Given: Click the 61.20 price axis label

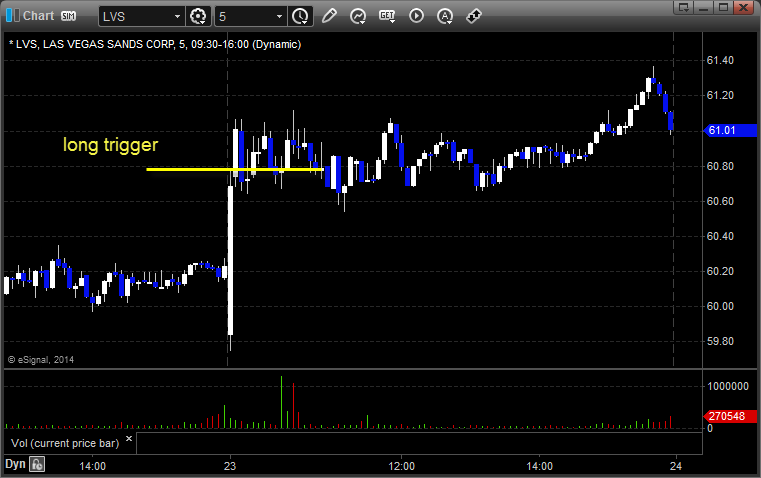Looking at the screenshot, I should tap(720, 95).
